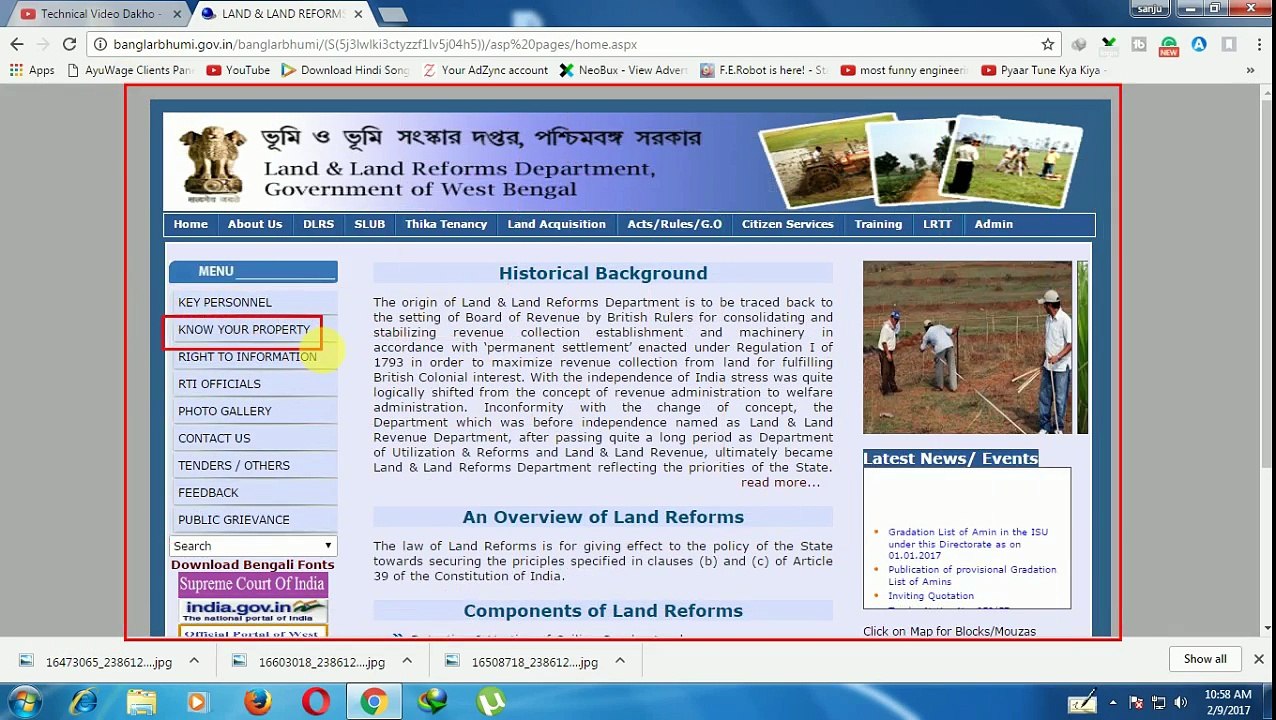Open the Apps shortcut in bookmarks bar
1276x720 pixels.
click(x=32, y=70)
